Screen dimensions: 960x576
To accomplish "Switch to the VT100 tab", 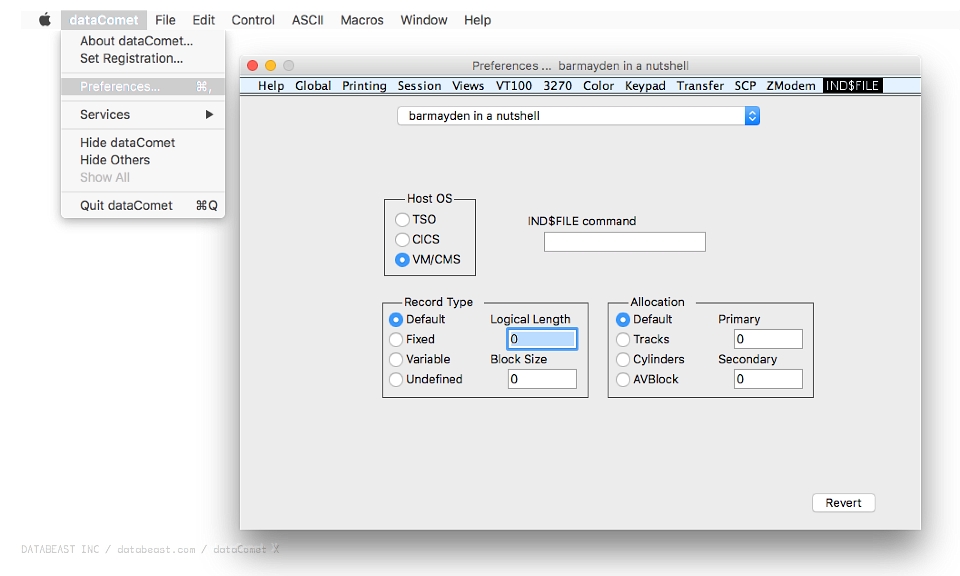I will point(514,86).
